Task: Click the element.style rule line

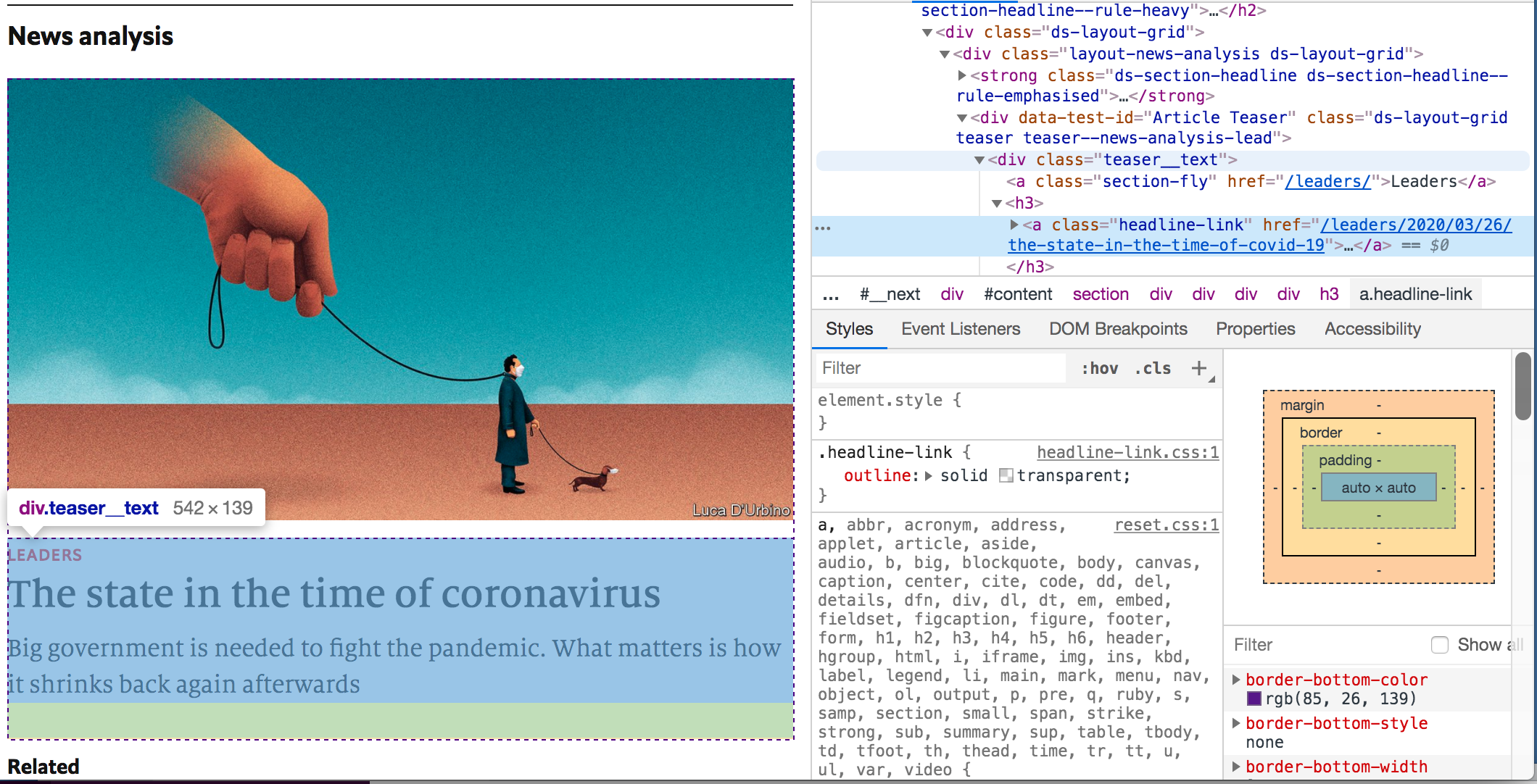Action: tap(890, 400)
